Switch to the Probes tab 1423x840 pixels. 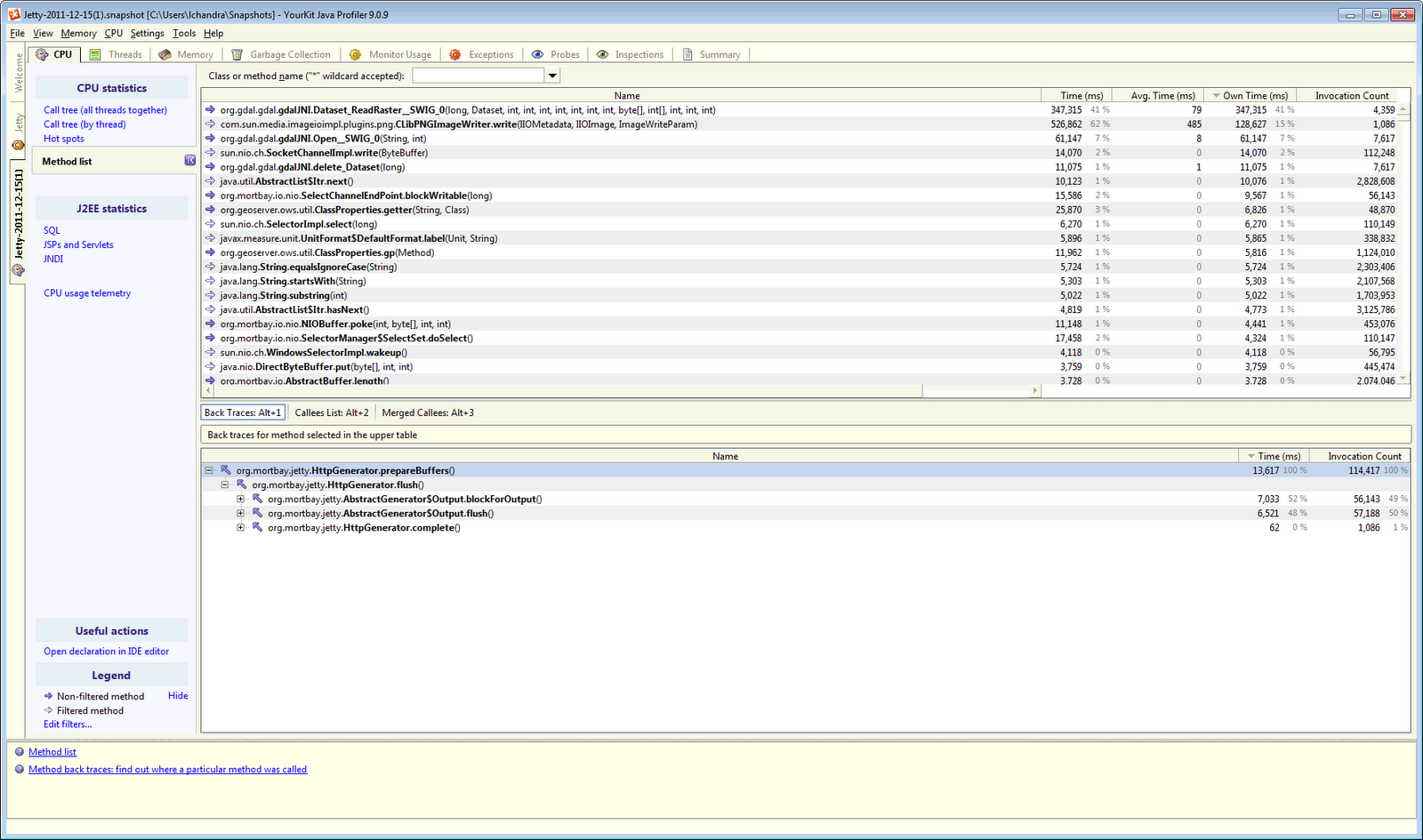(556, 54)
